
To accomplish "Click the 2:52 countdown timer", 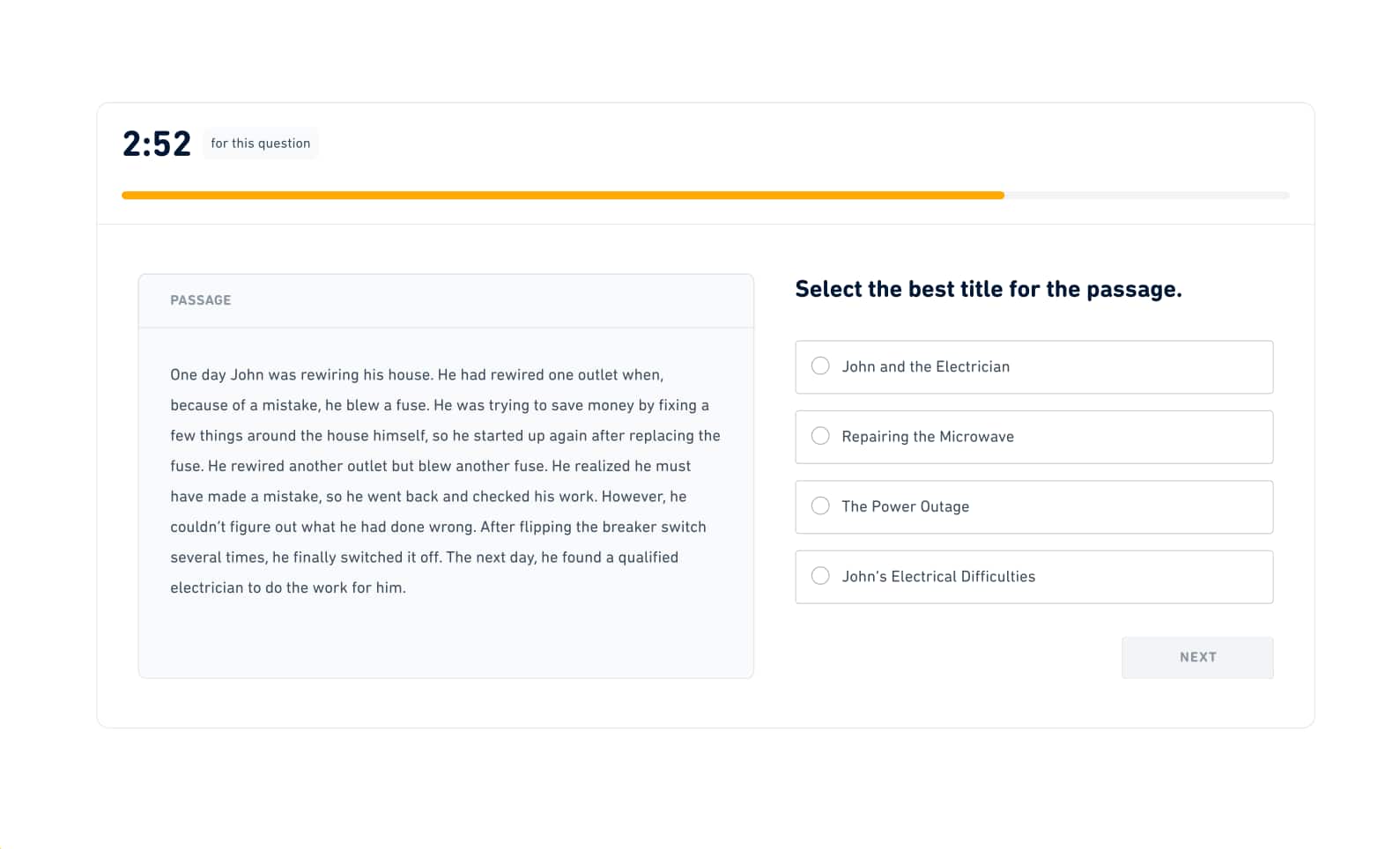I will (x=157, y=144).
